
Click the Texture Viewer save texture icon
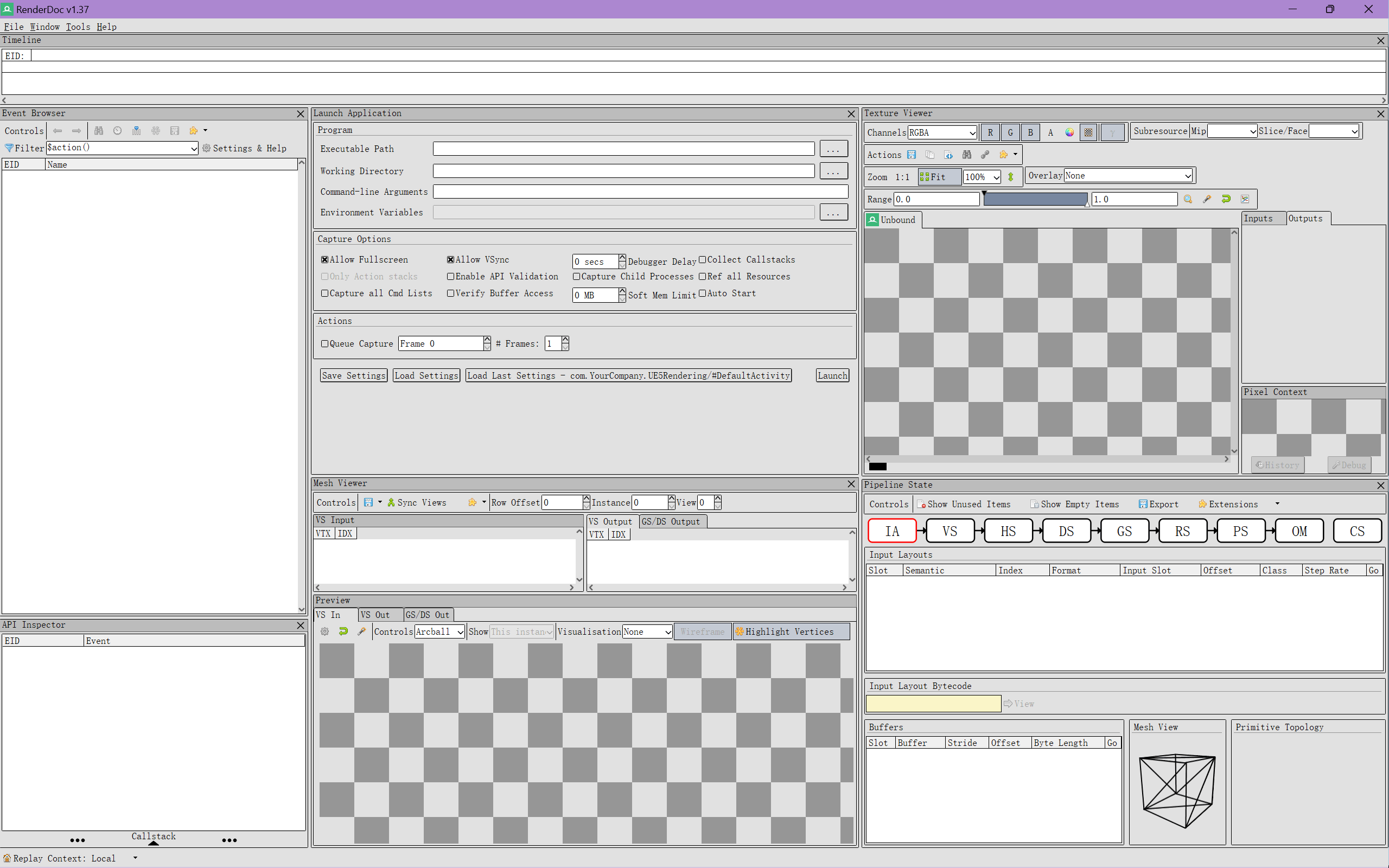tap(912, 155)
